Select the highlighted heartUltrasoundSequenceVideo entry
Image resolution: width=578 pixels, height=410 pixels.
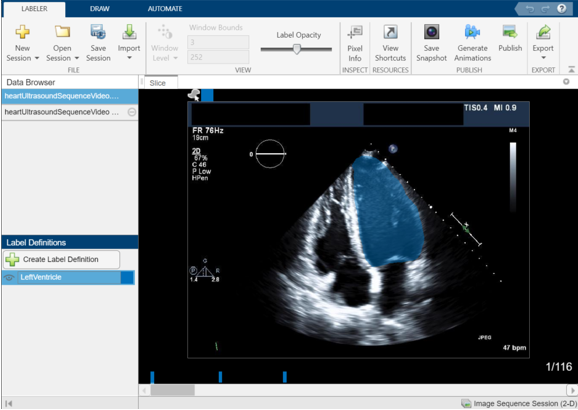pyautogui.click(x=70, y=96)
